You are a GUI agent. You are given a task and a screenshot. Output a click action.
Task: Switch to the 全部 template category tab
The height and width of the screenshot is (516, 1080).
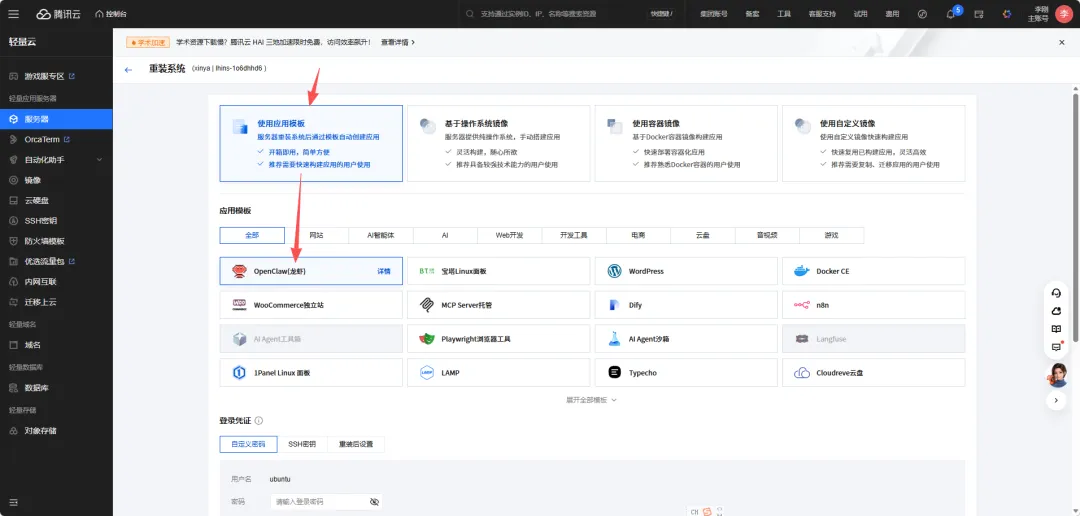252,235
